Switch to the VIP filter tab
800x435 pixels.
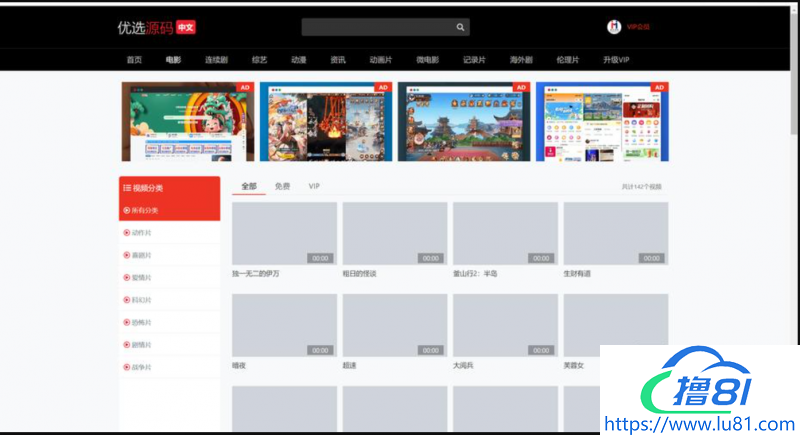[x=314, y=186]
